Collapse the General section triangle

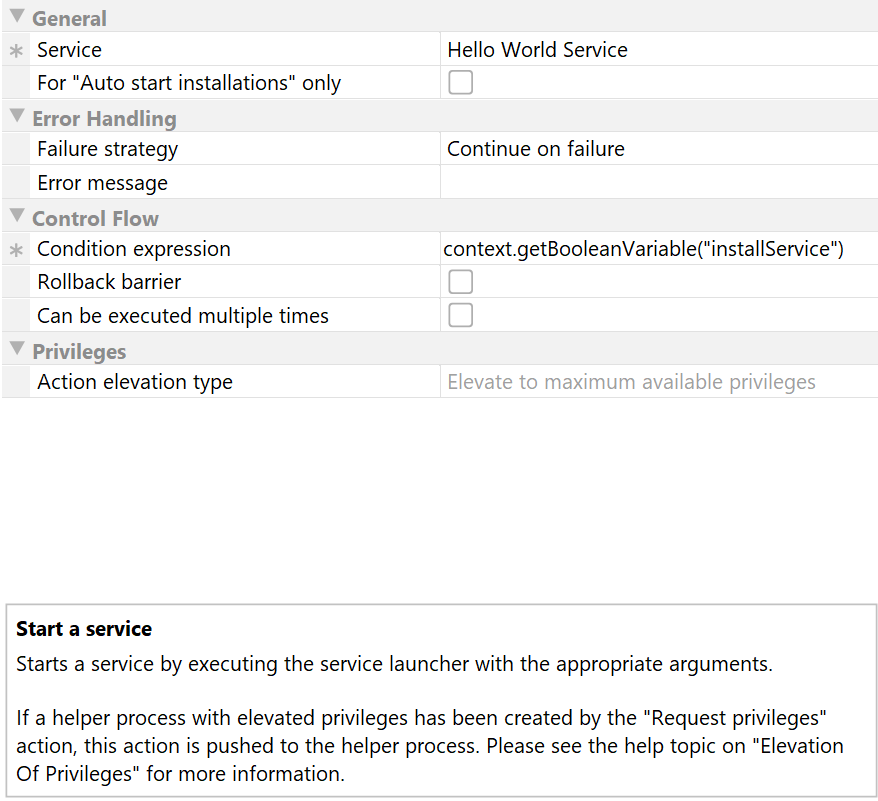17,16
